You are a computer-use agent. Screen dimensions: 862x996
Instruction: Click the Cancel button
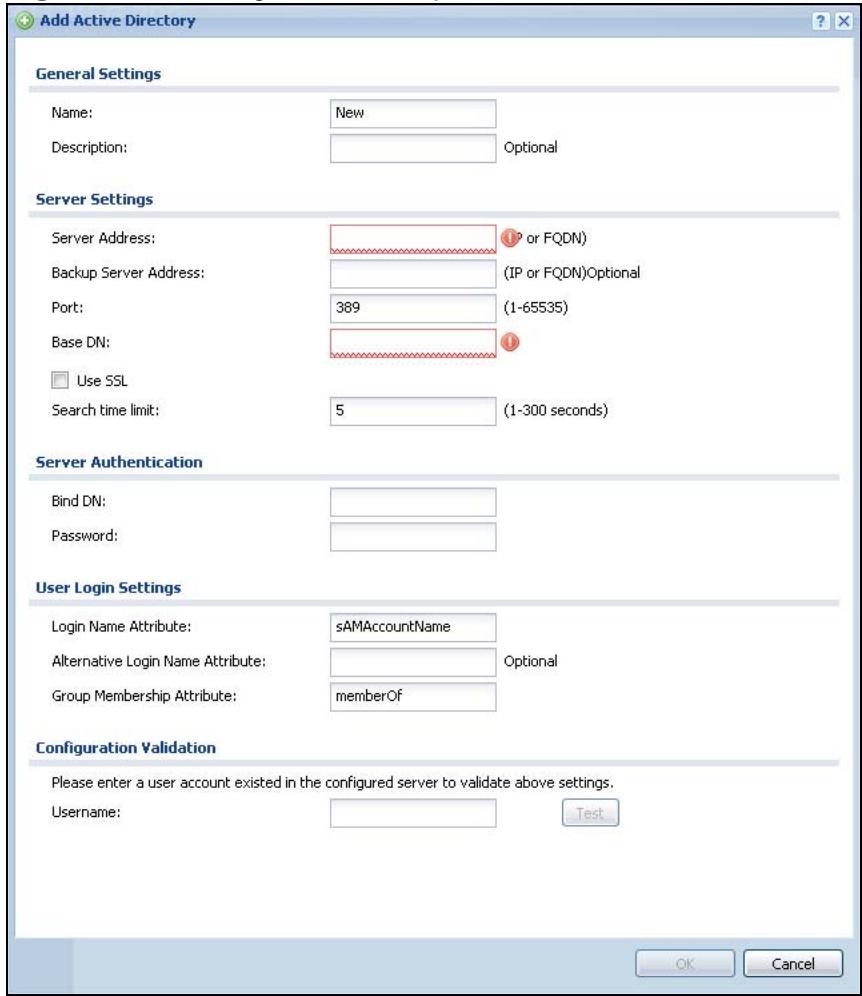[x=793, y=964]
